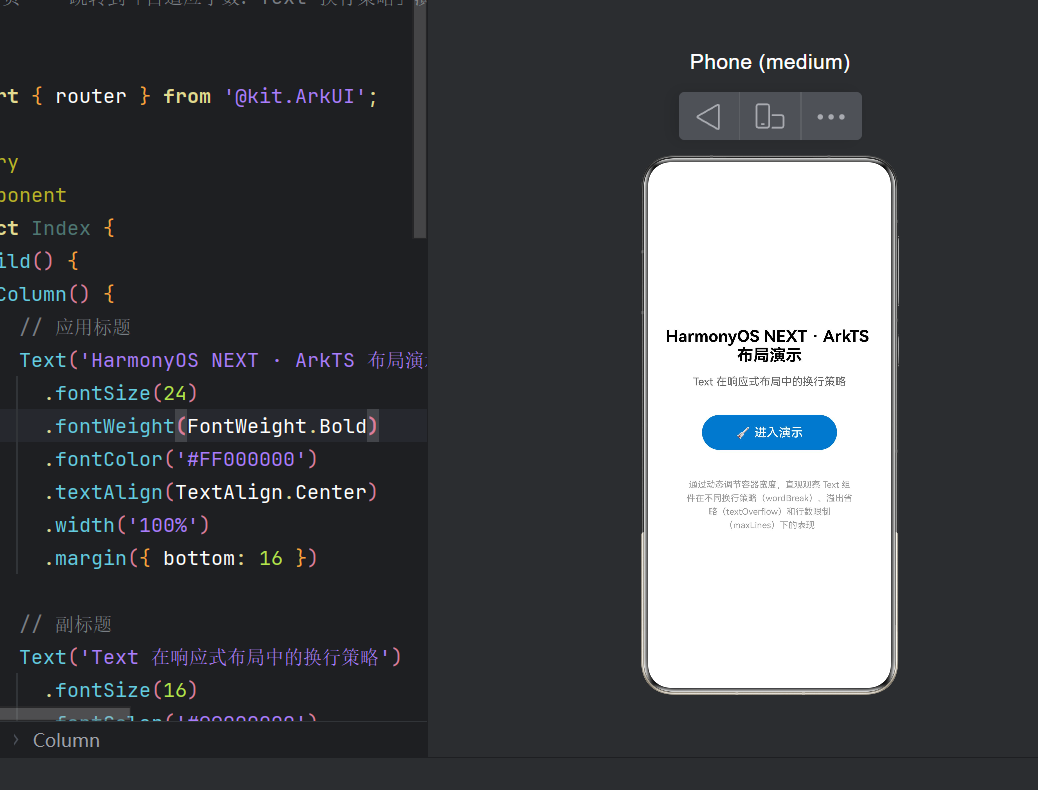Click the Column() { code line
Image resolution: width=1038 pixels, height=790 pixels.
click(57, 294)
